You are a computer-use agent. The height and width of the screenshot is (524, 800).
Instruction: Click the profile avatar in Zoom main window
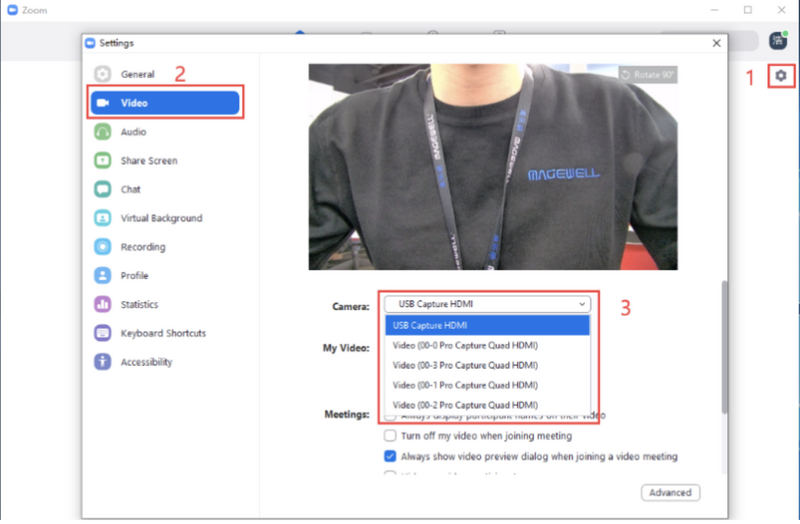pyautogui.click(x=778, y=41)
